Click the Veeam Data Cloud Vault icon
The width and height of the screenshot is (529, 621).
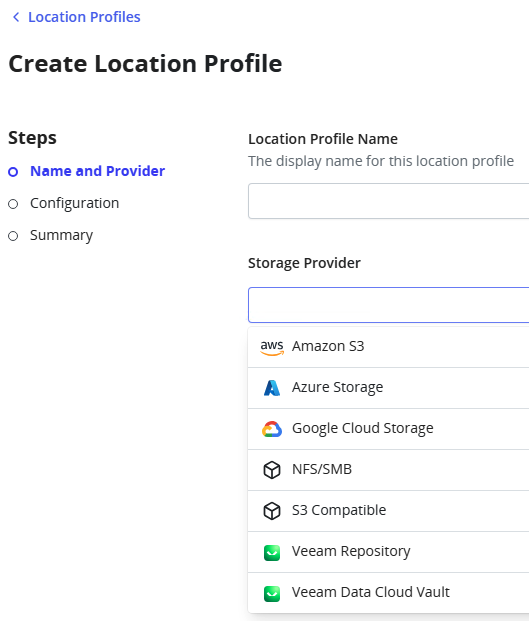point(272,593)
